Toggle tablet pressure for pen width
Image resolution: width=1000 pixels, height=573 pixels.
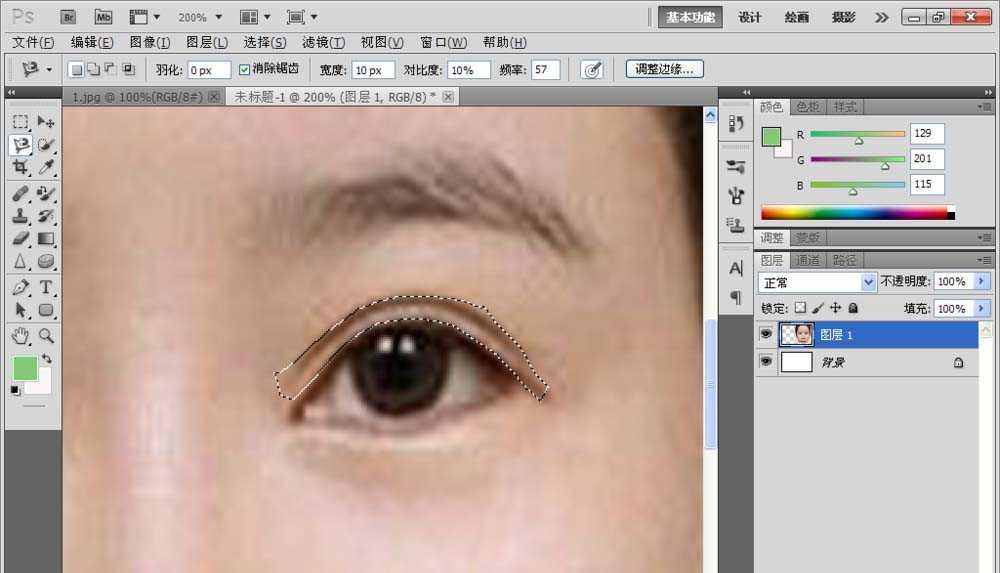tap(592, 70)
